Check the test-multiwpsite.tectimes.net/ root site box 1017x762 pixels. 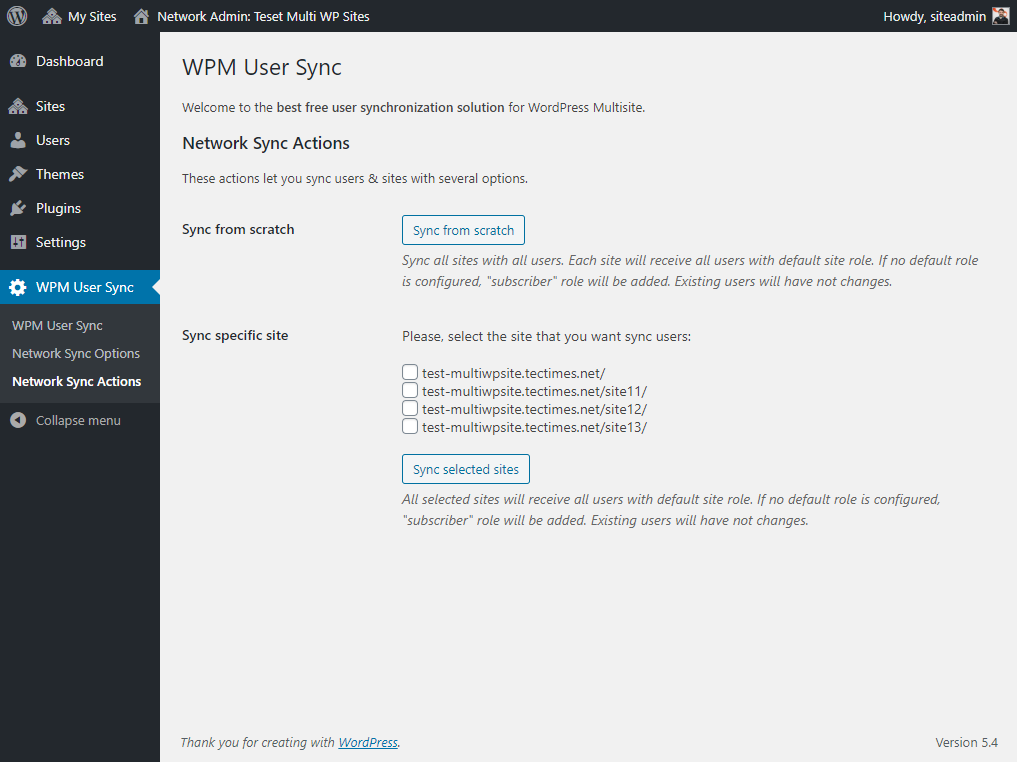pyautogui.click(x=410, y=373)
